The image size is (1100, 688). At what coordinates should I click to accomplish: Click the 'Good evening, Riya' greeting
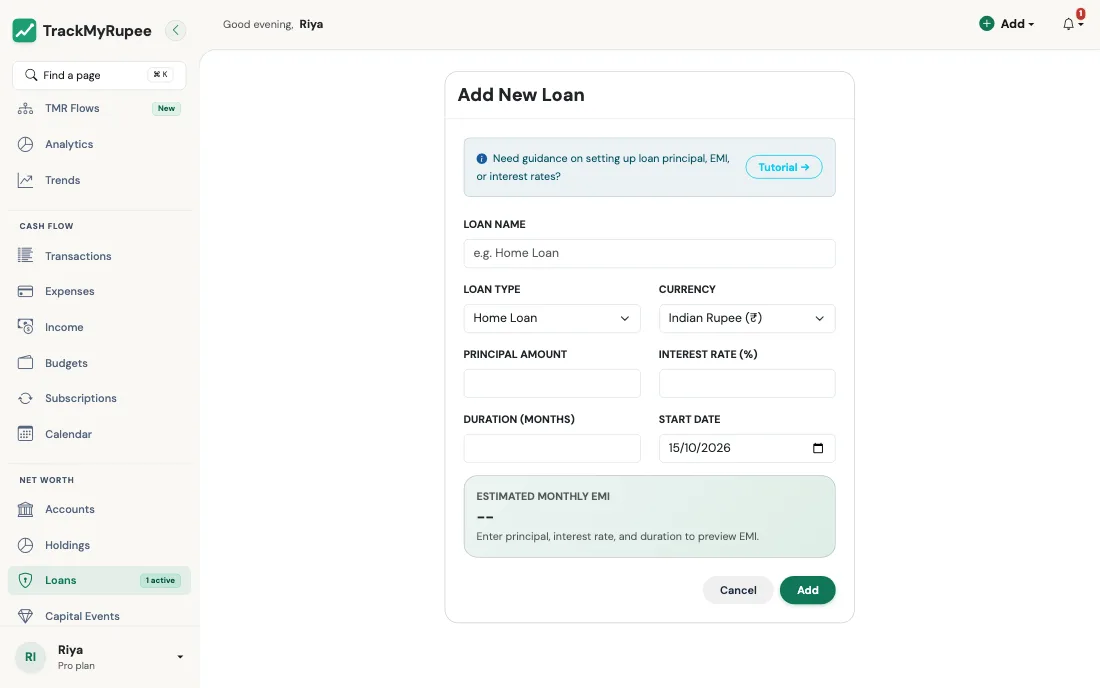pos(273,24)
